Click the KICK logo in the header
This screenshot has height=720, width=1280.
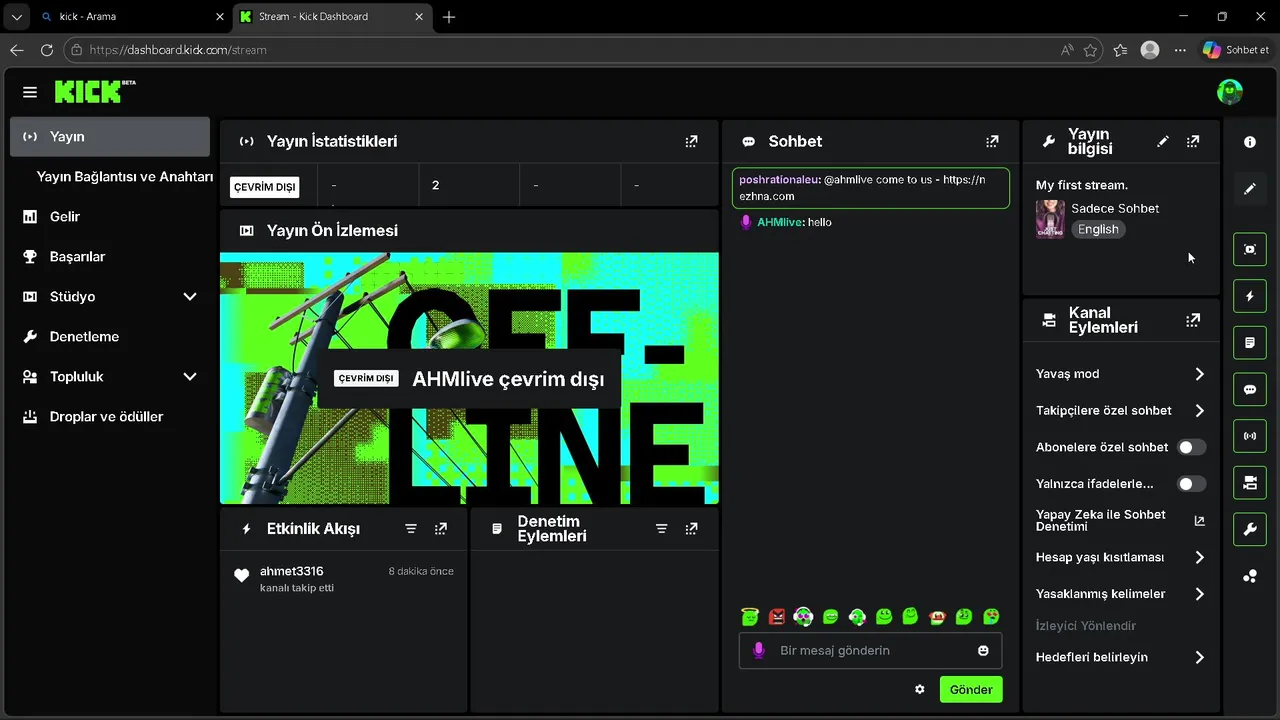[95, 91]
